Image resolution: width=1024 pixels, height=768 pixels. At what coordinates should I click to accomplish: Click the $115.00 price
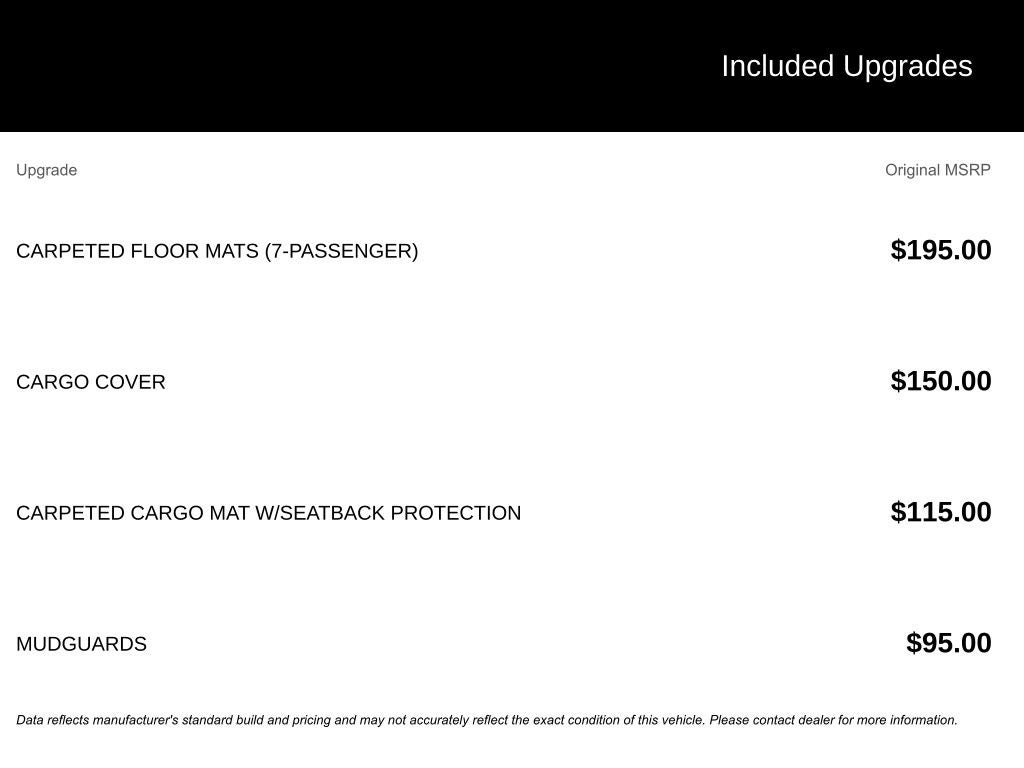pos(940,512)
